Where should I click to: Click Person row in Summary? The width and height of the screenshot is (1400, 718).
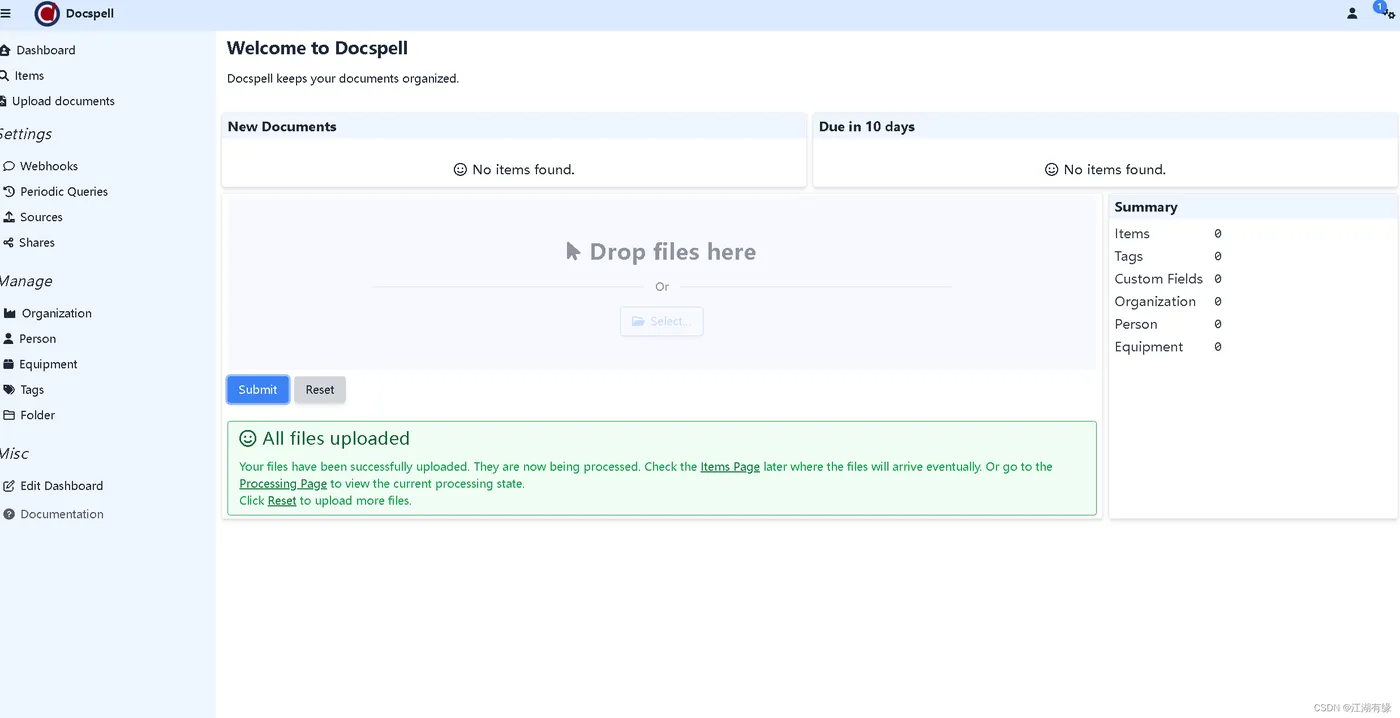tap(1168, 325)
